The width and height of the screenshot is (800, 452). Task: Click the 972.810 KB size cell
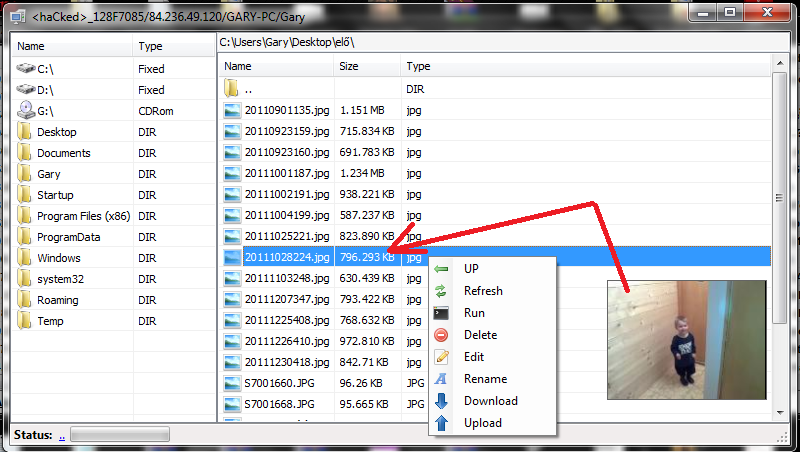pos(367,341)
